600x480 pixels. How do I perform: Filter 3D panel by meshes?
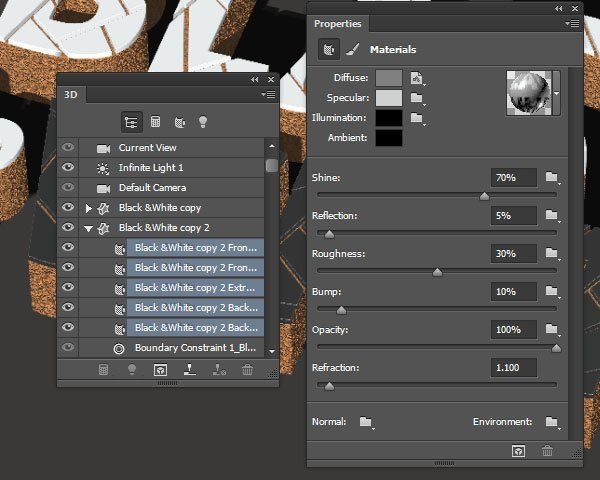(x=155, y=122)
